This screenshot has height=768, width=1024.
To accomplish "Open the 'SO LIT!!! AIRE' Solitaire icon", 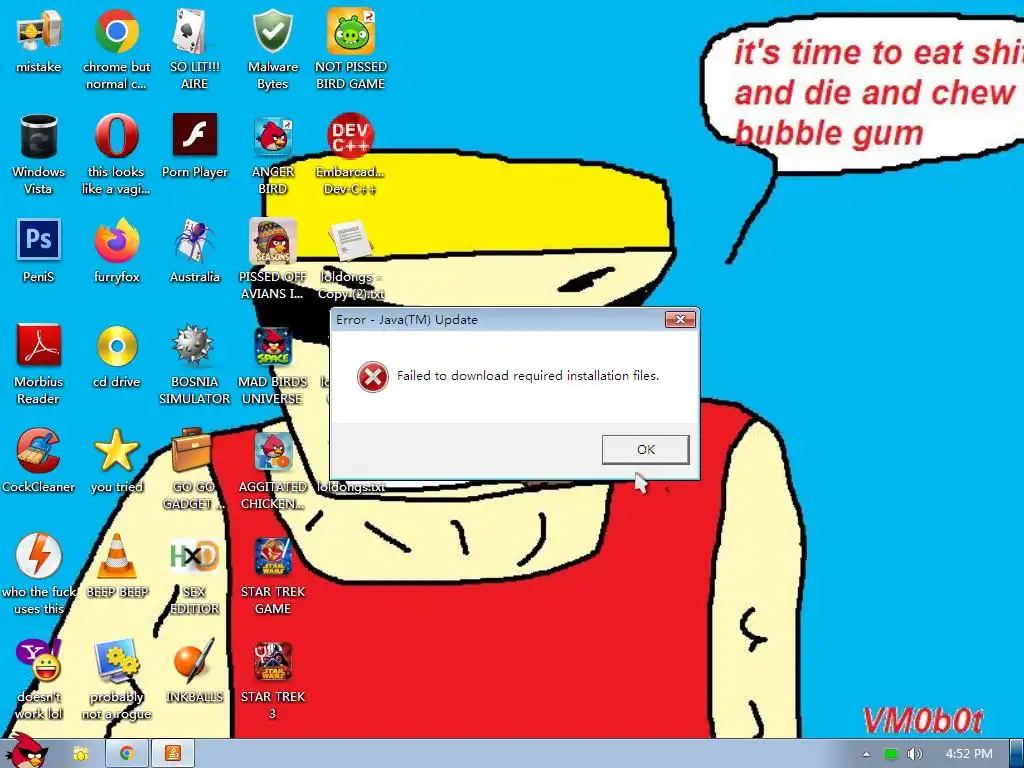I will (194, 49).
